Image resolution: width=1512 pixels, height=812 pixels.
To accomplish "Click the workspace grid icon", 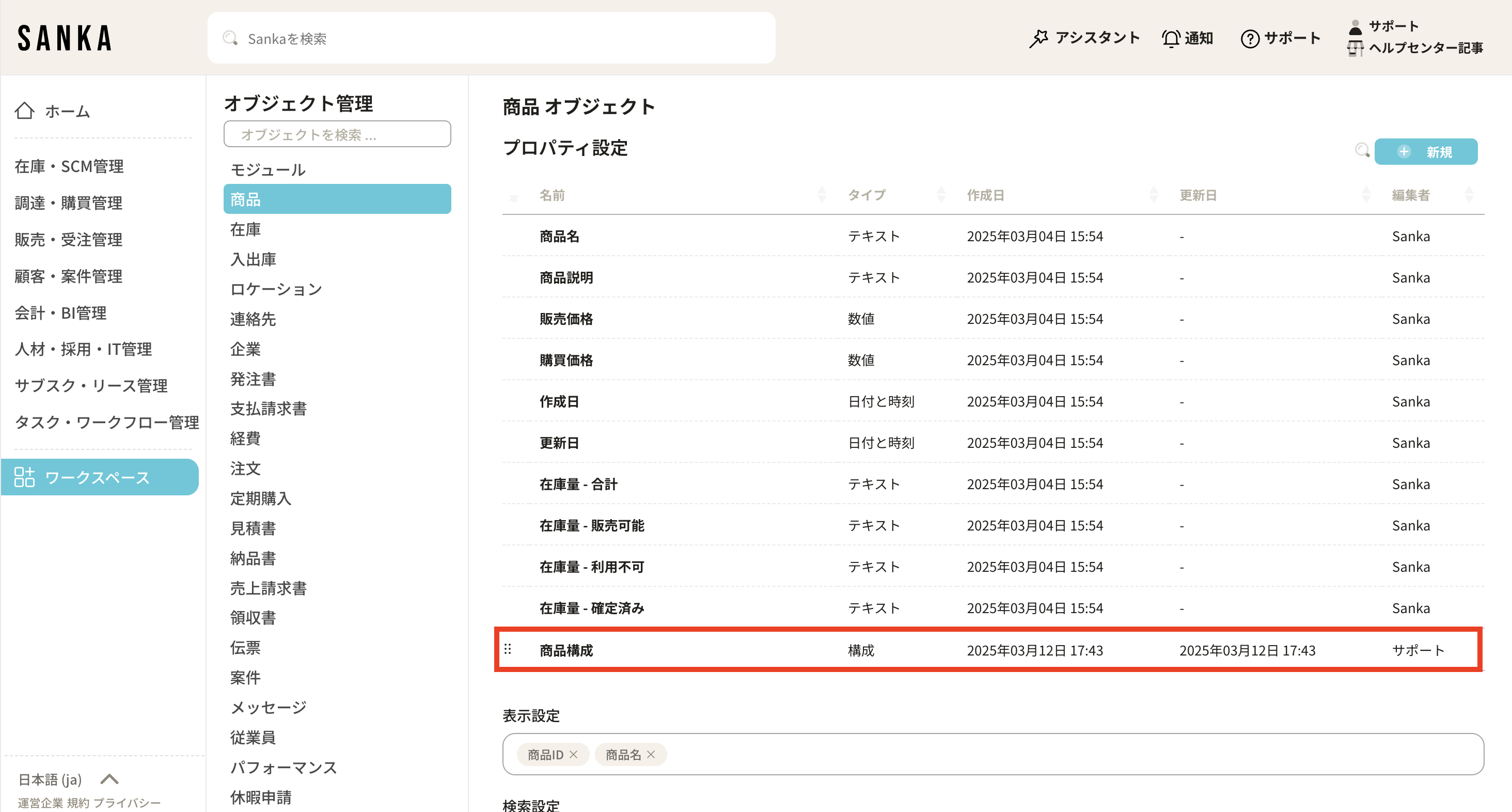I will (x=25, y=477).
